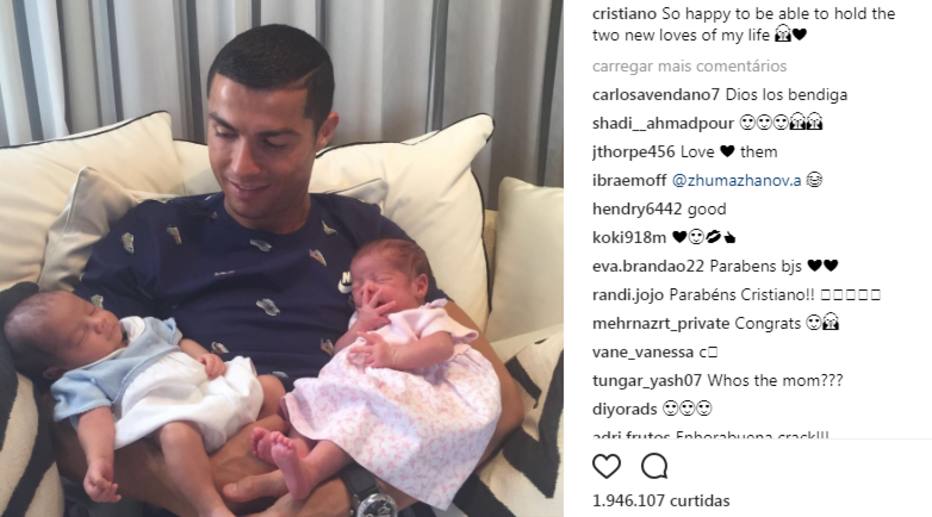This screenshot has height=517, width=932.
Task: Visit shadi__ahmadpour profile
Action: (x=663, y=123)
